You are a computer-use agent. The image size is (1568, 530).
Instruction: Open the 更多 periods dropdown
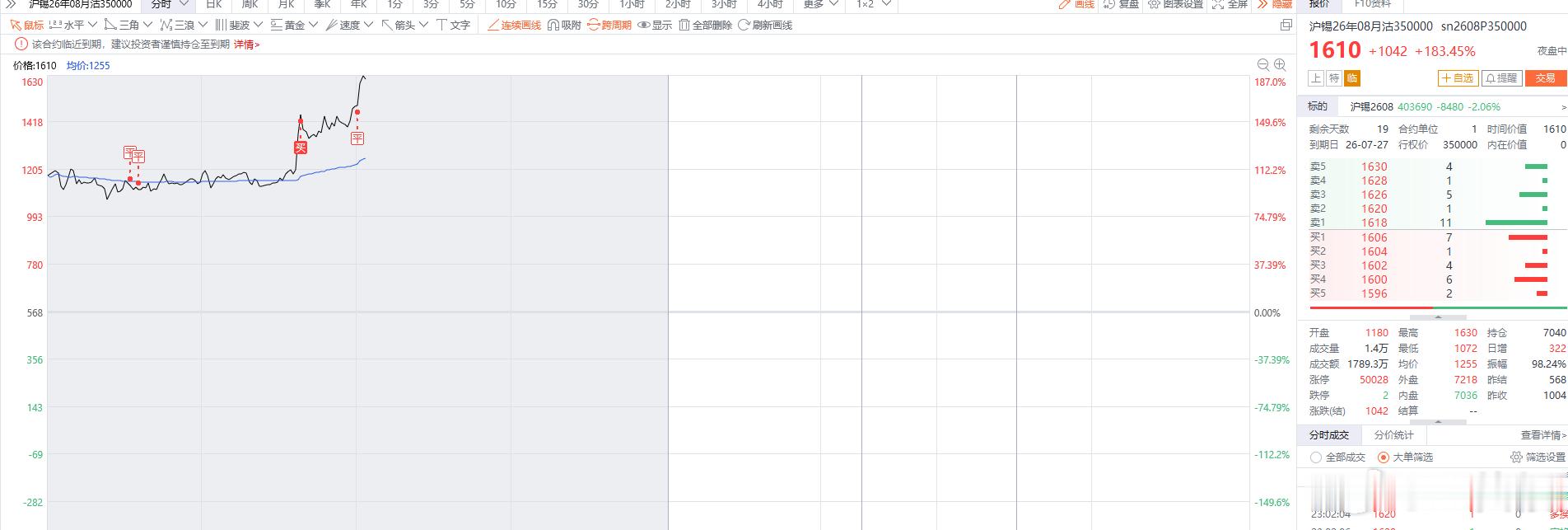click(x=820, y=4)
